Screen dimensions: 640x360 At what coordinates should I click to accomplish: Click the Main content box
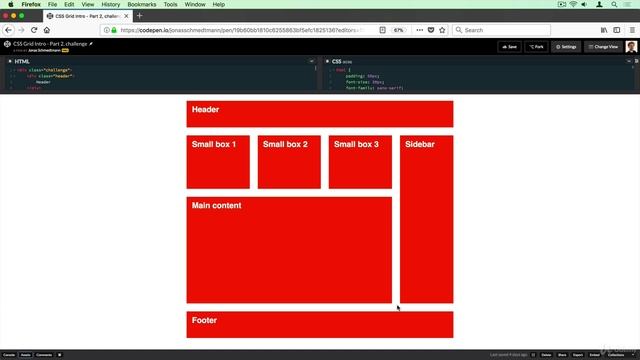(289, 250)
